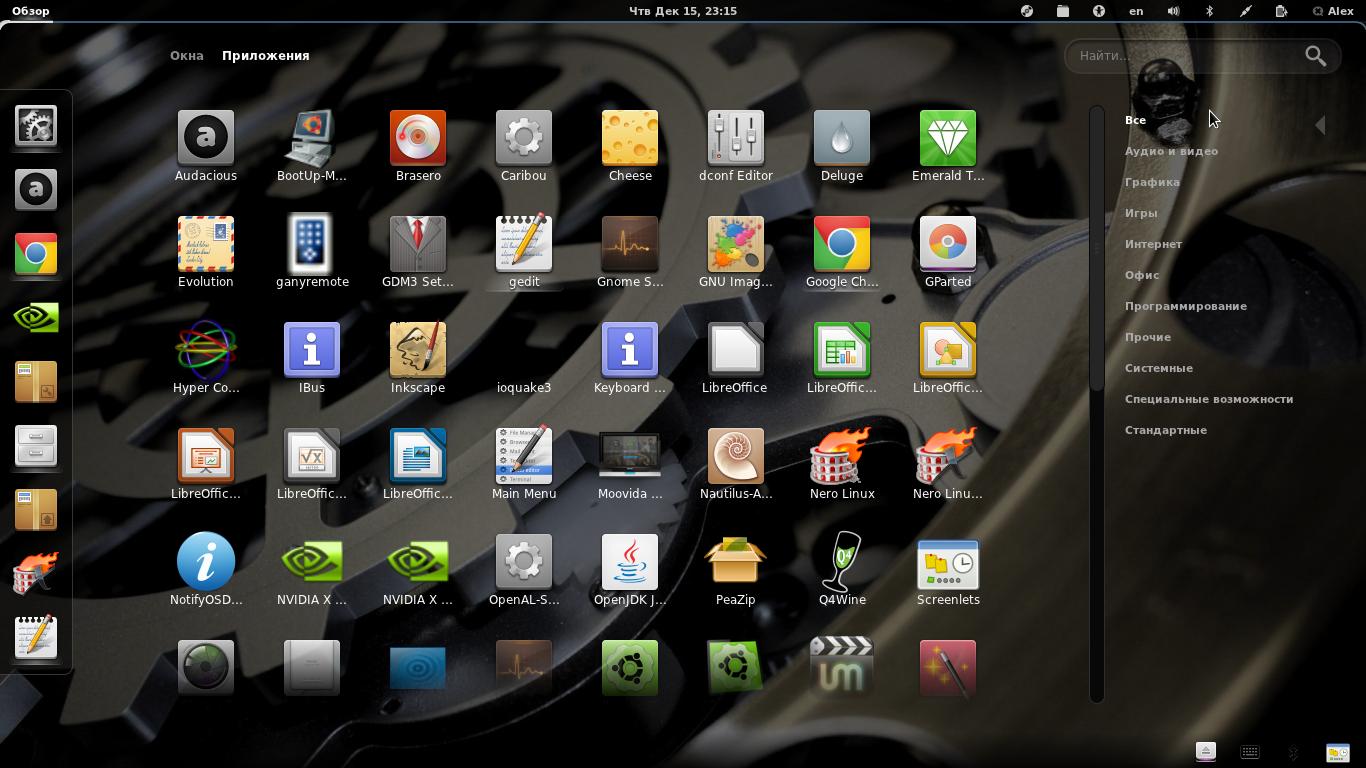Launch Brasero disc burner
The width and height of the screenshot is (1366, 768).
coord(418,146)
